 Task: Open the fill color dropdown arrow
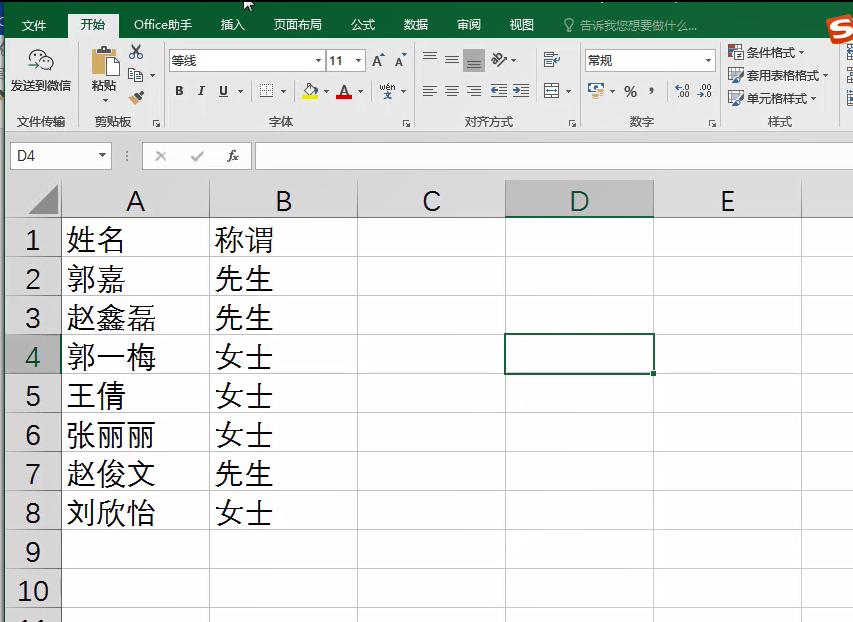tap(326, 92)
